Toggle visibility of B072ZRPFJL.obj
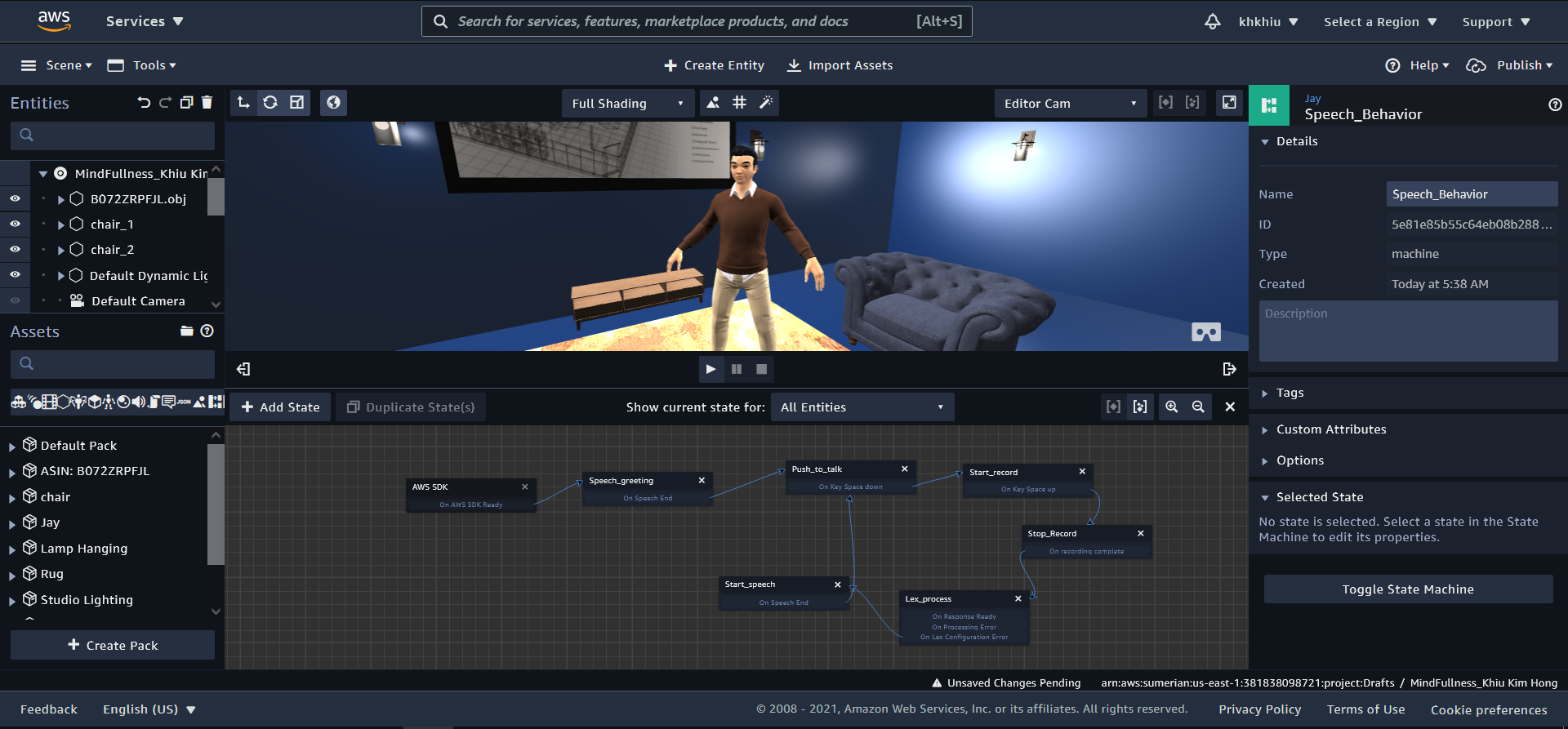This screenshot has height=729, width=1568. [15, 198]
